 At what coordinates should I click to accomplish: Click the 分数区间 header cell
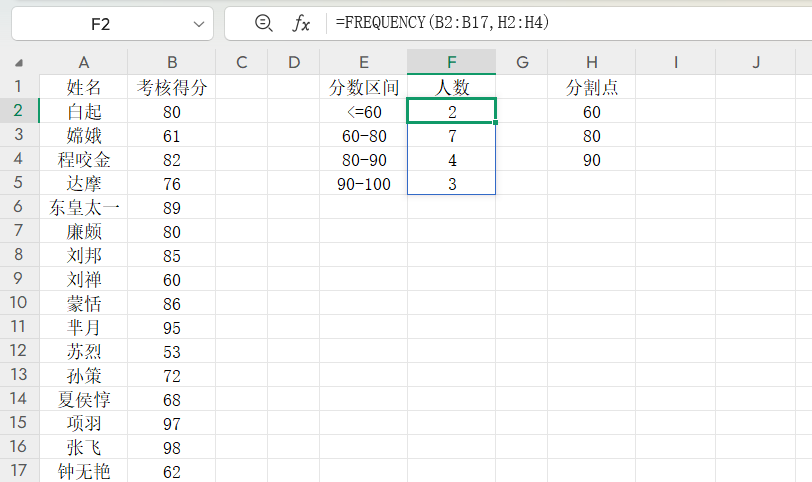click(364, 87)
